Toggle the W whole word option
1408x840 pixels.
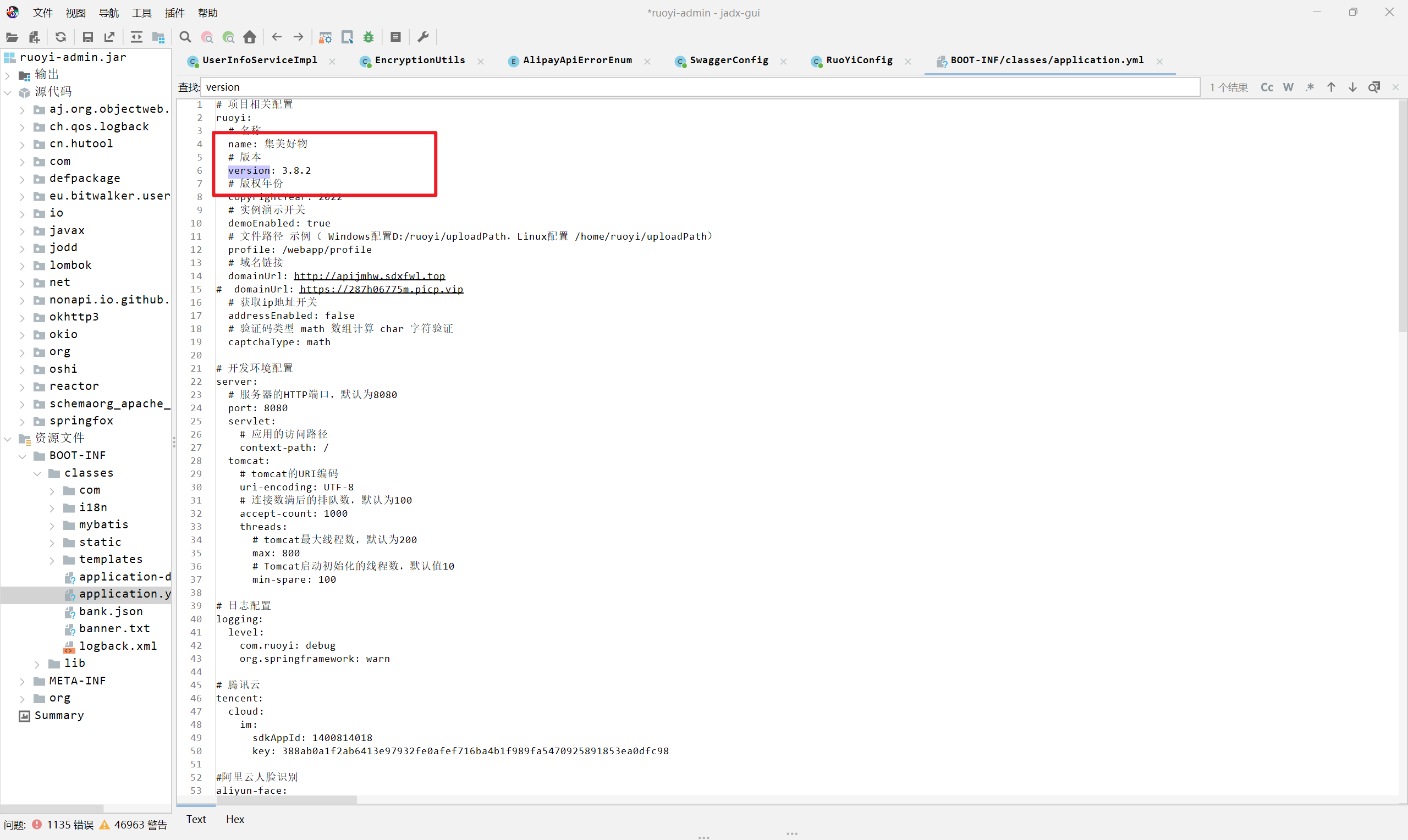coord(1288,87)
